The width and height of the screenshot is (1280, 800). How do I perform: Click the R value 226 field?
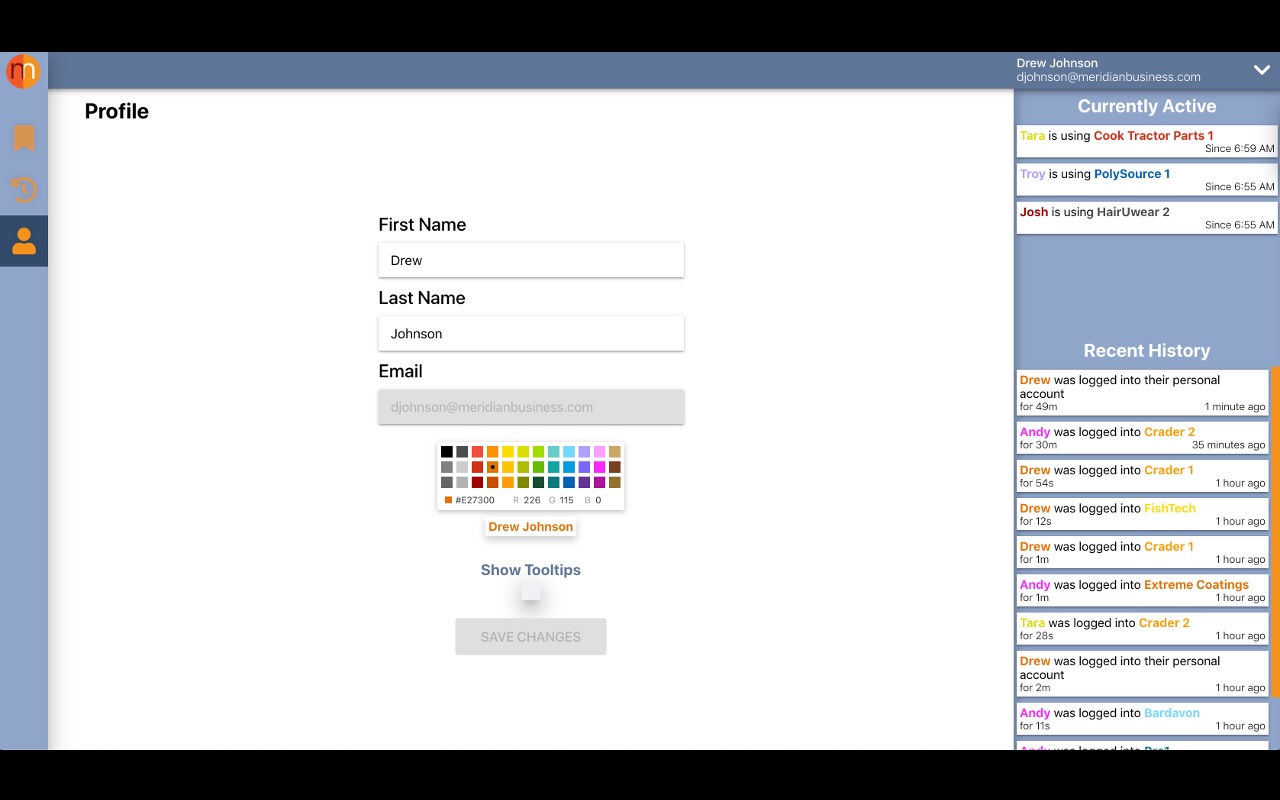(532, 500)
